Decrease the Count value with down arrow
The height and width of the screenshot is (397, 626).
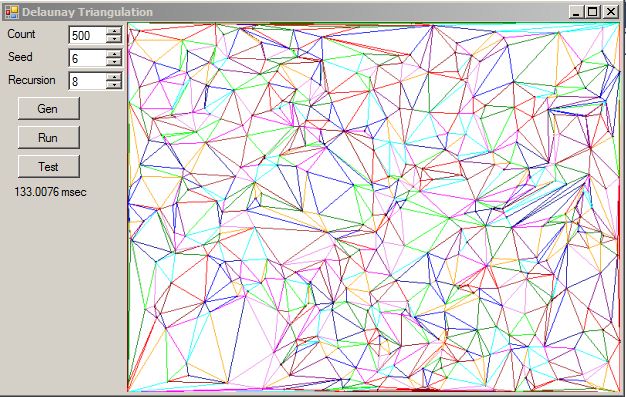(x=114, y=39)
